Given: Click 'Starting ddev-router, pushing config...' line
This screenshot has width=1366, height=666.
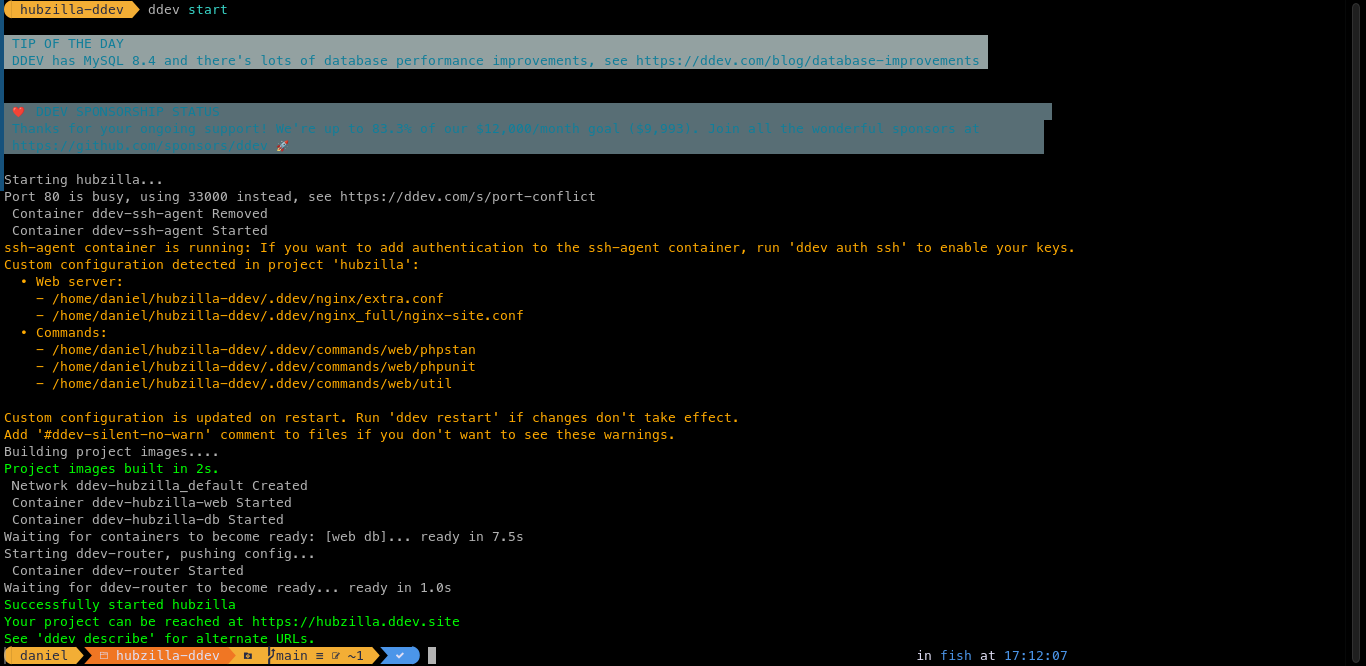Looking at the screenshot, I should tap(160, 554).
